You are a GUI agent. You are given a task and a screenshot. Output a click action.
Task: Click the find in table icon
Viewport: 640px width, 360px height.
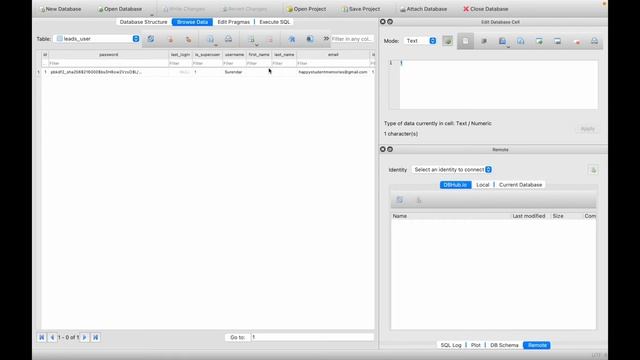310,39
